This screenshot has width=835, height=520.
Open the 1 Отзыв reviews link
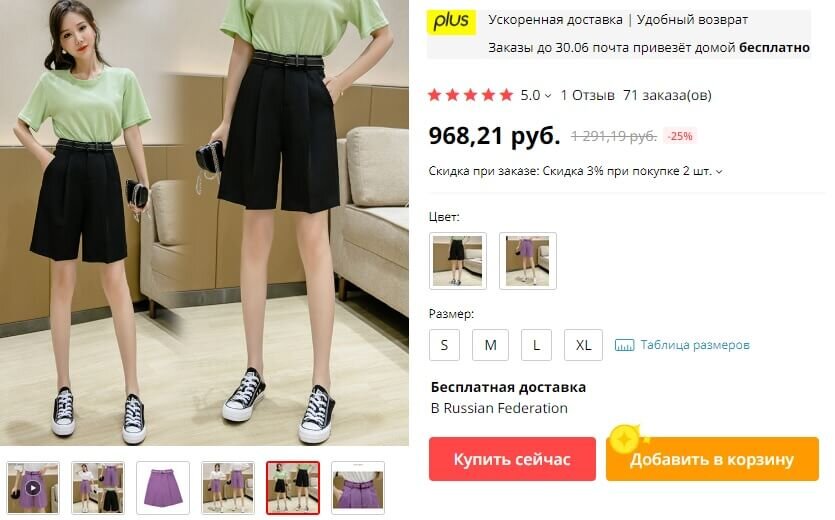click(x=587, y=95)
